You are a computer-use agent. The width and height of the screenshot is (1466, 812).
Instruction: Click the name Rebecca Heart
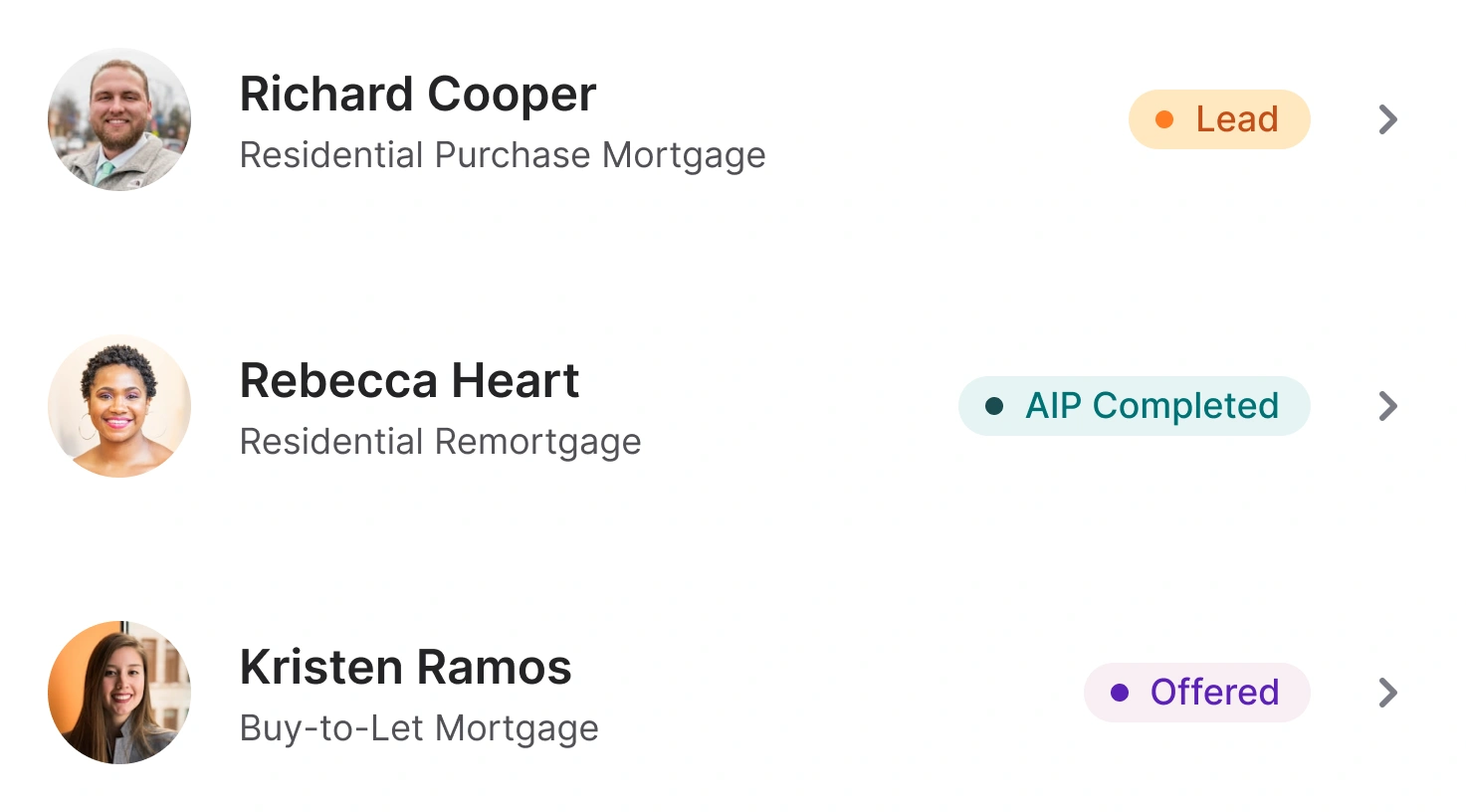[409, 381]
